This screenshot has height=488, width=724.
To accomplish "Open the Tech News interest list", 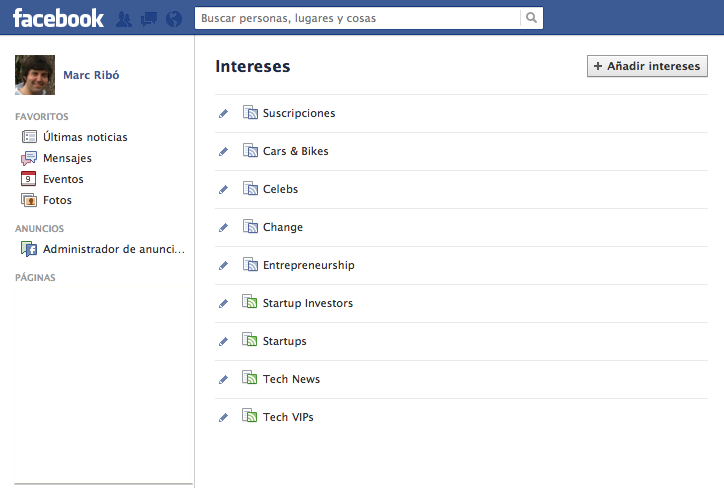I will click(291, 379).
